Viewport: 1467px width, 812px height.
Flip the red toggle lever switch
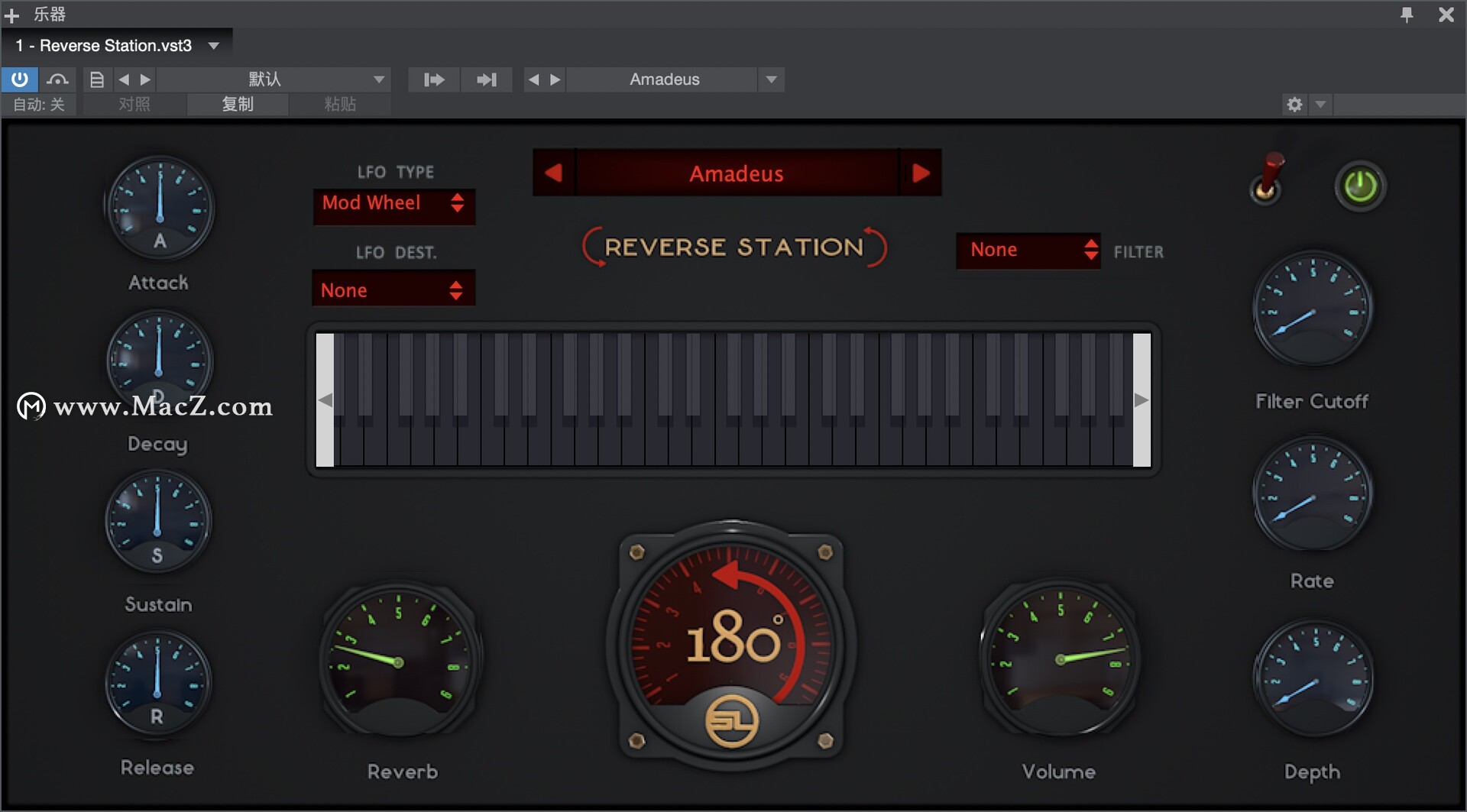[1268, 180]
